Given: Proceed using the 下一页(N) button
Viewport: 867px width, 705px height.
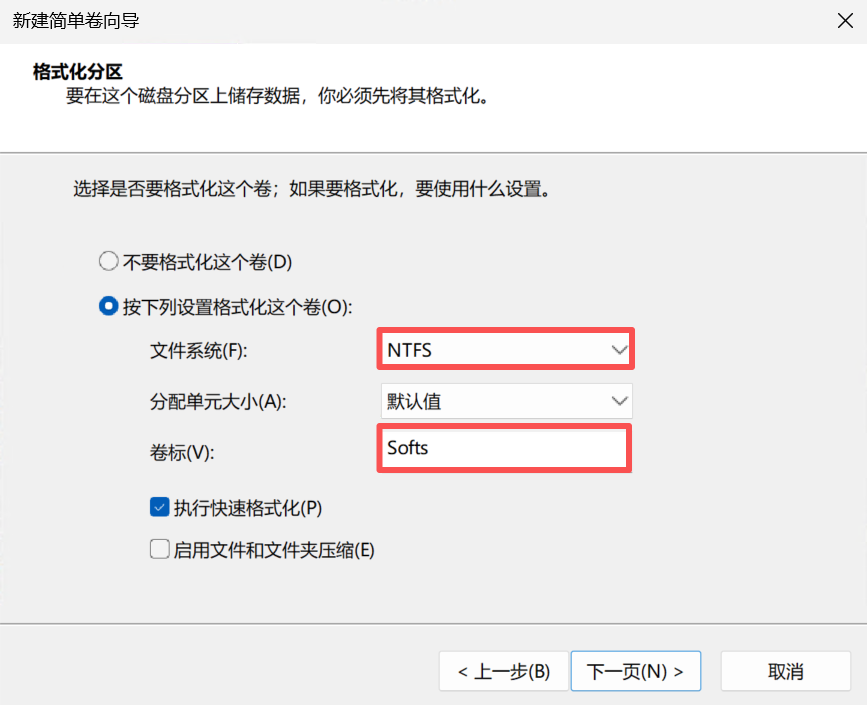Looking at the screenshot, I should 635,671.
